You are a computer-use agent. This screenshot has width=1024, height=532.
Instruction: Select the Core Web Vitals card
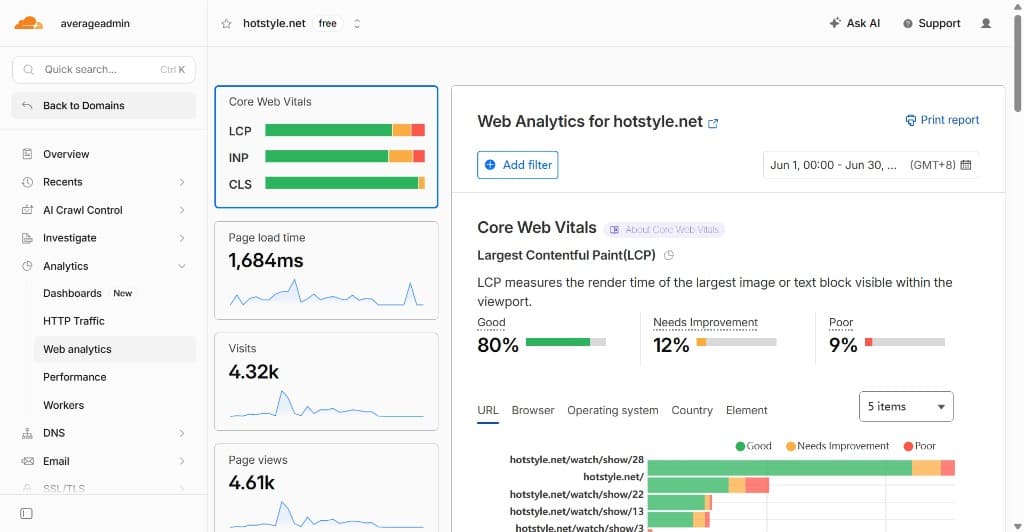pyautogui.click(x=326, y=147)
